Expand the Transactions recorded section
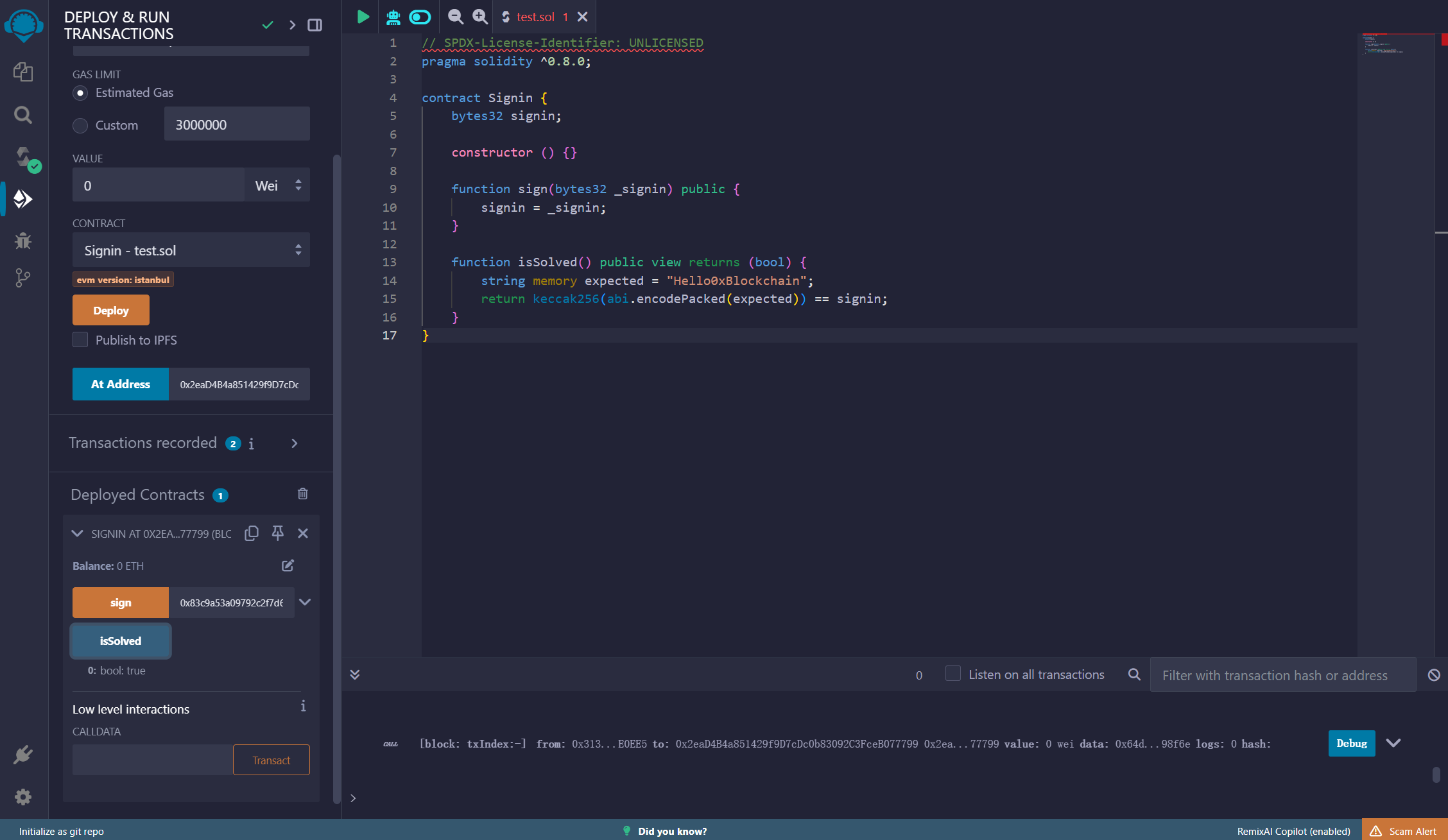The width and height of the screenshot is (1448, 840). (x=295, y=443)
